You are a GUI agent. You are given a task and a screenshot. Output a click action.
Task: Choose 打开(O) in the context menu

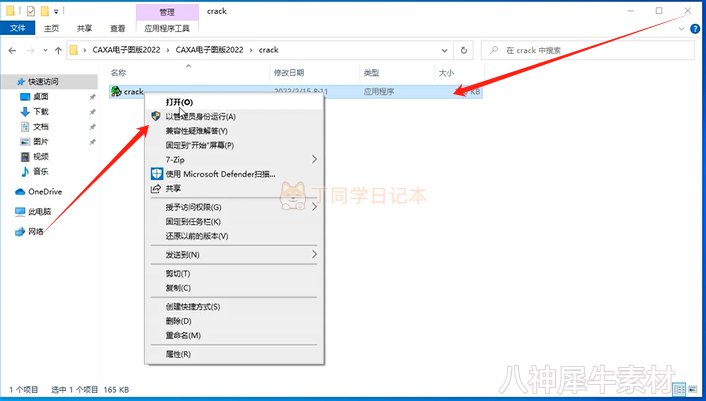coord(234,102)
